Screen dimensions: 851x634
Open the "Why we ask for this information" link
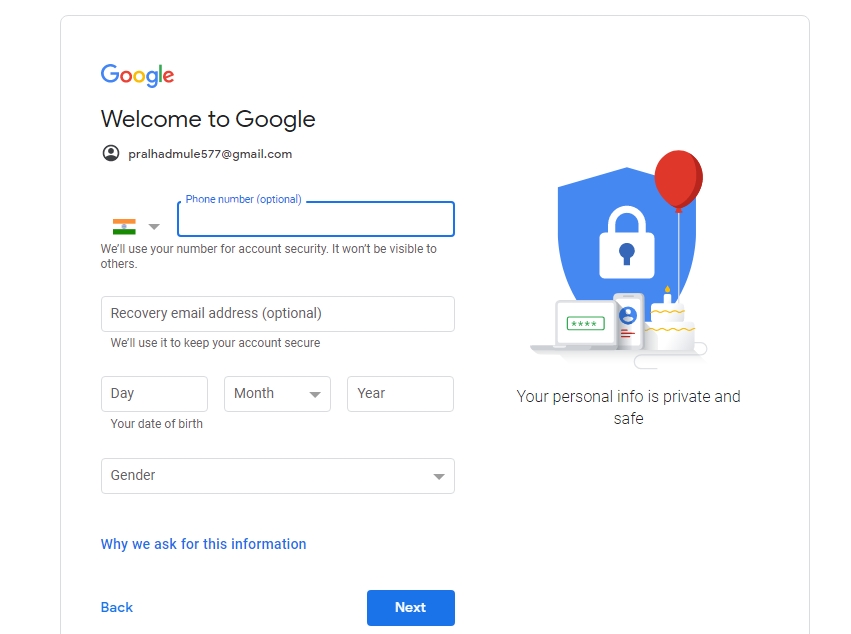[x=203, y=544]
